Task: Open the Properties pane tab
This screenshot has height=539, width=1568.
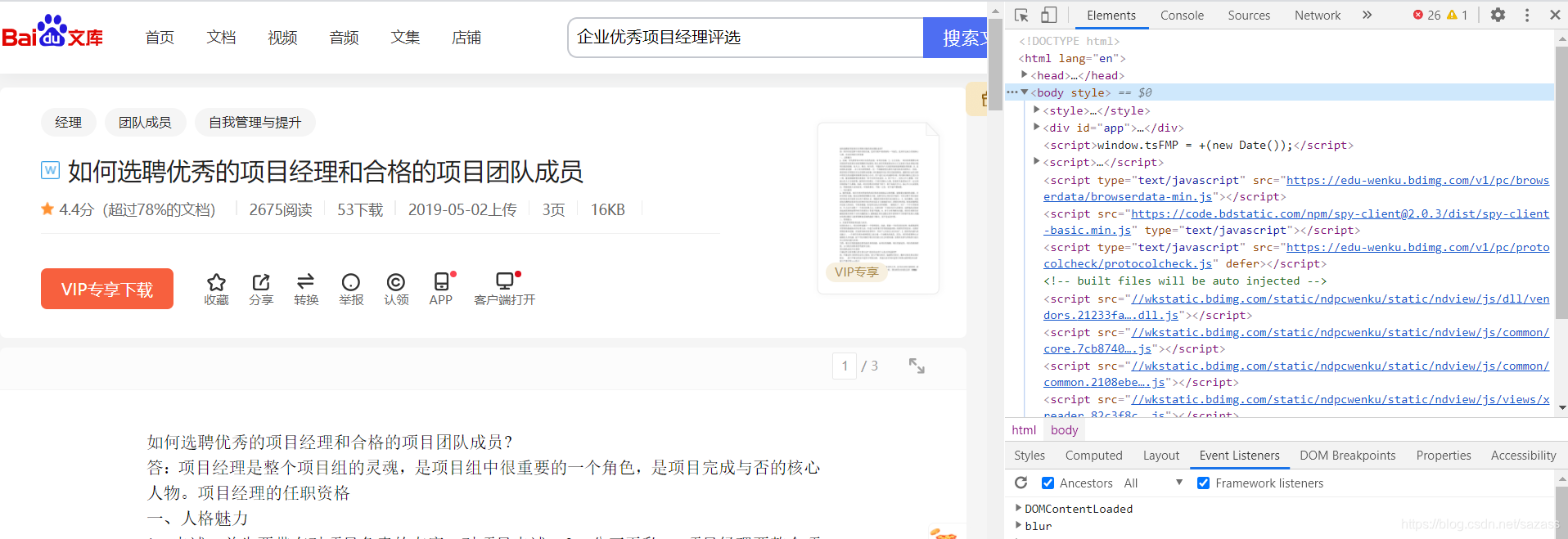Action: [1444, 456]
